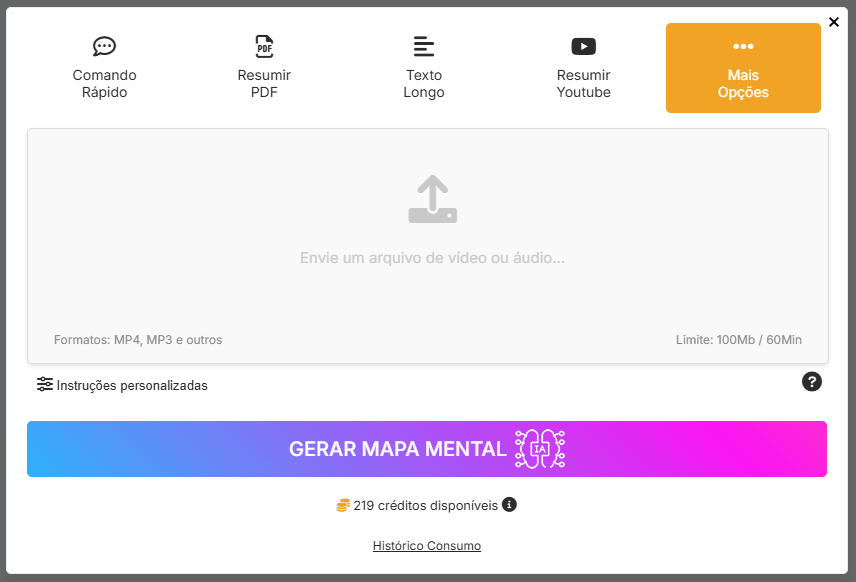This screenshot has width=856, height=582.
Task: Click the credits info icon
Action: tap(509, 504)
